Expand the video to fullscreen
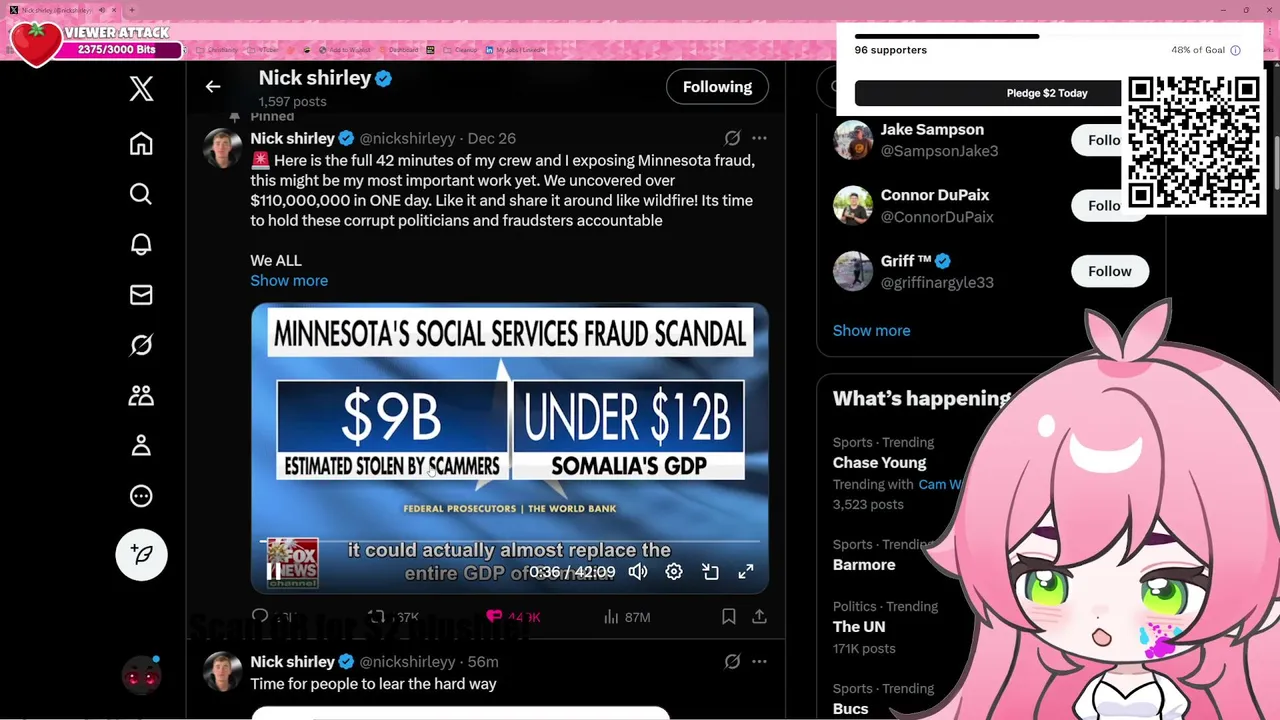The width and height of the screenshot is (1280, 720). 746,572
